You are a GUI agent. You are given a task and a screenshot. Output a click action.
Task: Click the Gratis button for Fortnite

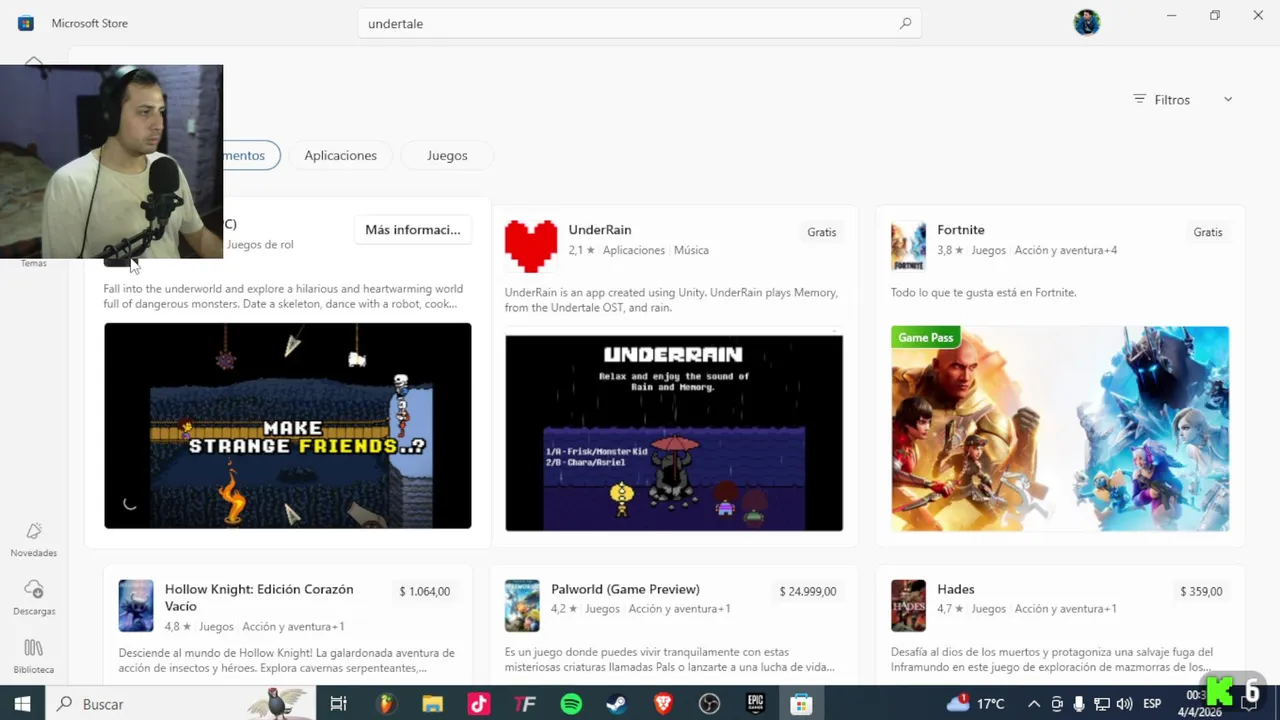(1208, 232)
